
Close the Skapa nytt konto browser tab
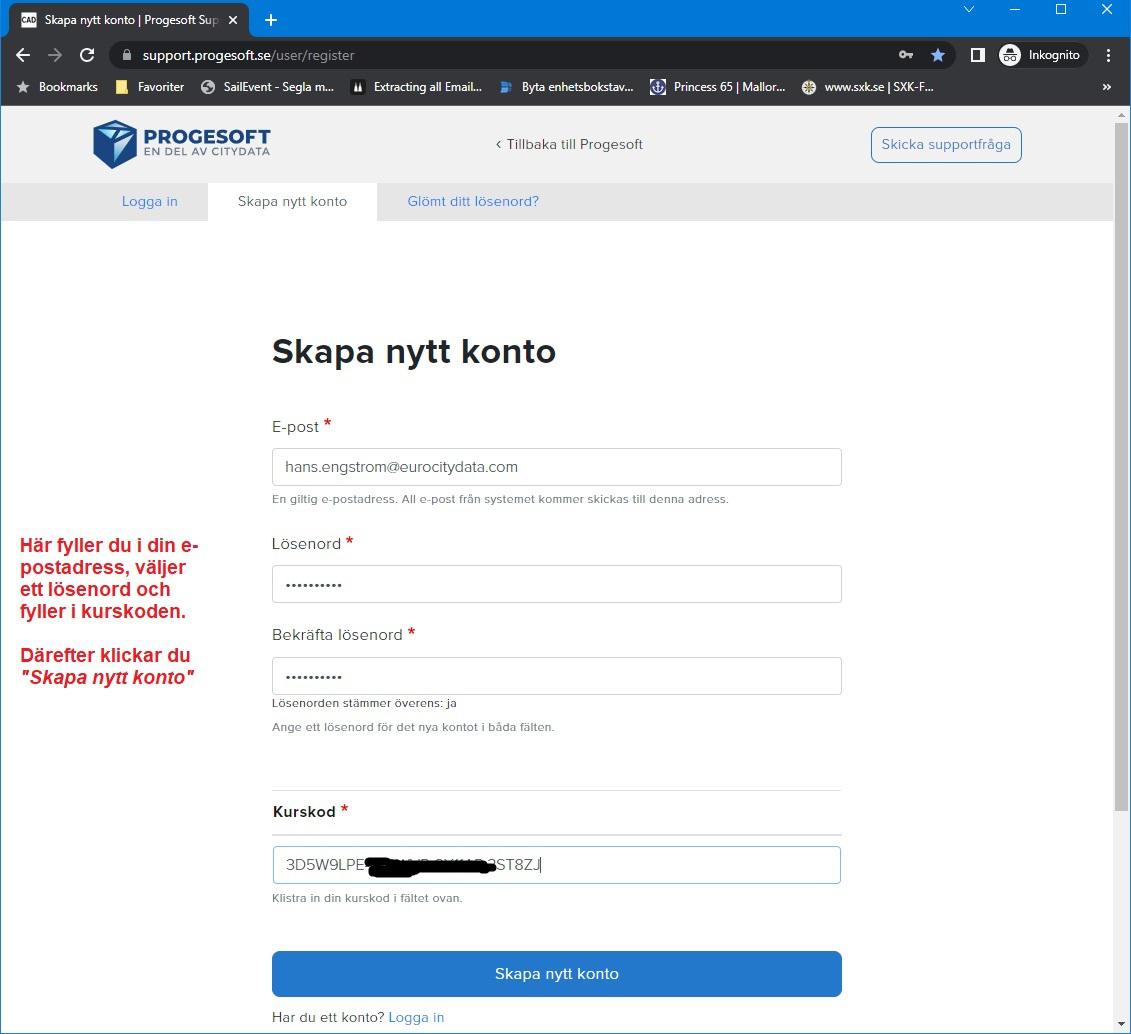pos(233,20)
